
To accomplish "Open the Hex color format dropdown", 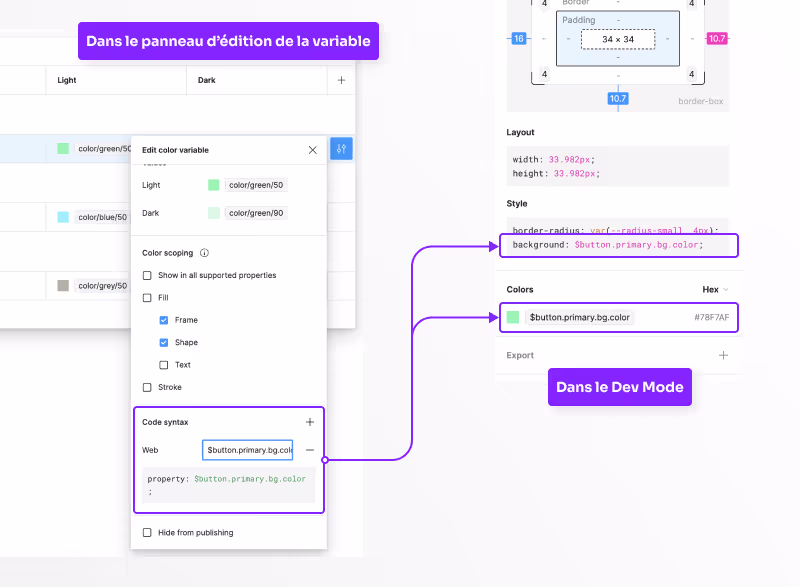I will coord(715,290).
